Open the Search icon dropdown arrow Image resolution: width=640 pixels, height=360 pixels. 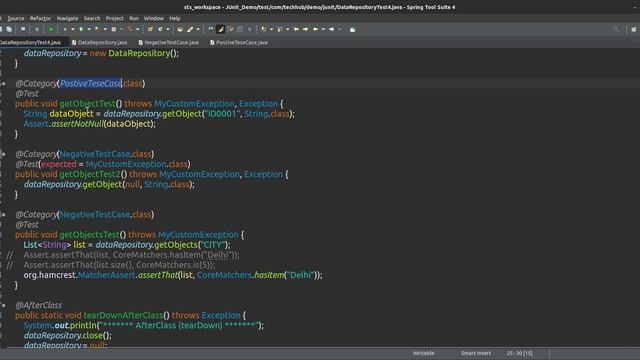(198, 29)
